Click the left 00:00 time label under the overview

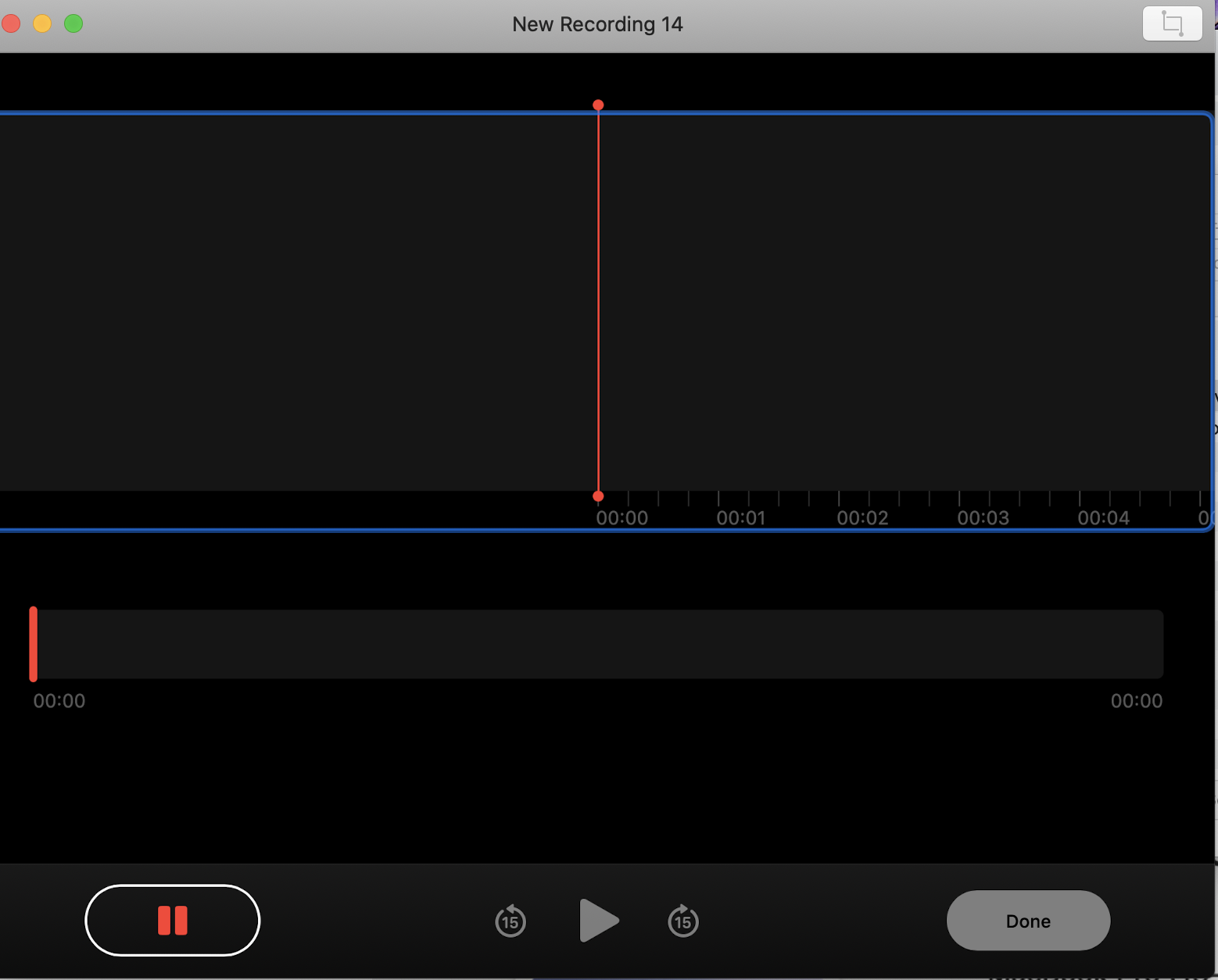(x=59, y=701)
